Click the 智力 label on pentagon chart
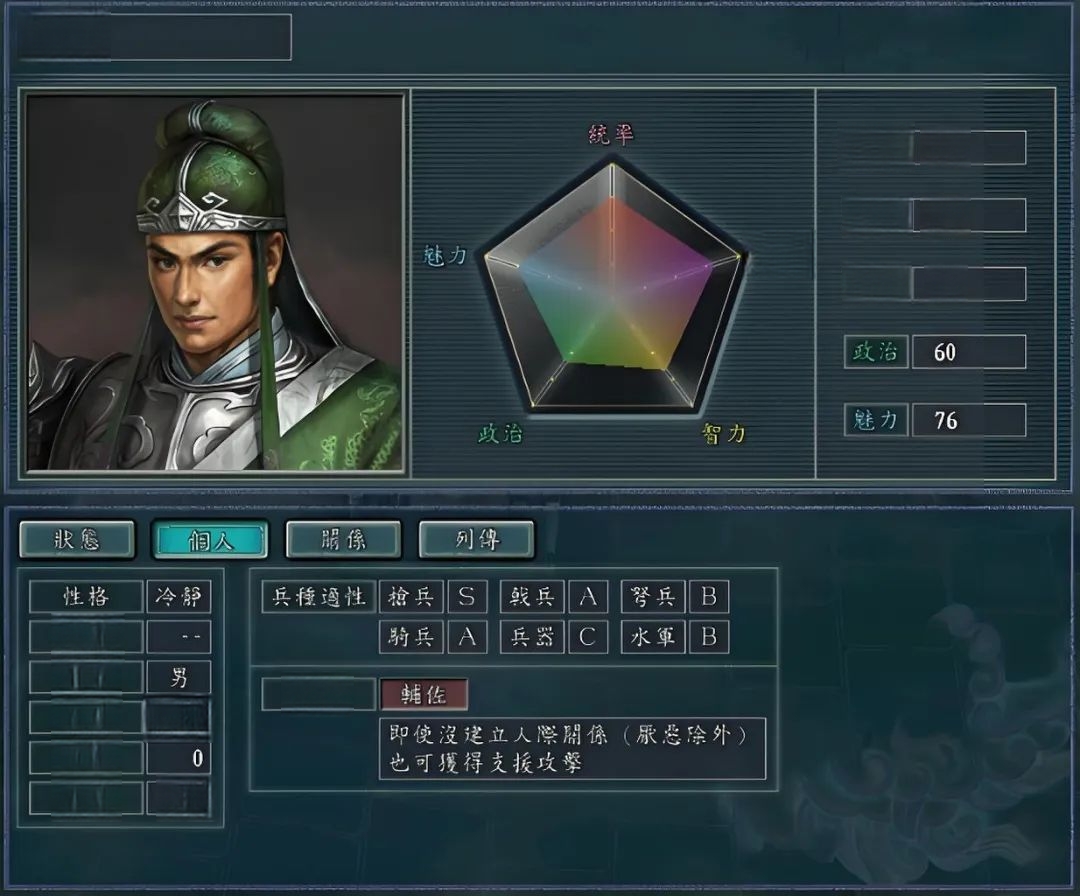This screenshot has width=1080, height=896. pyautogui.click(x=723, y=433)
